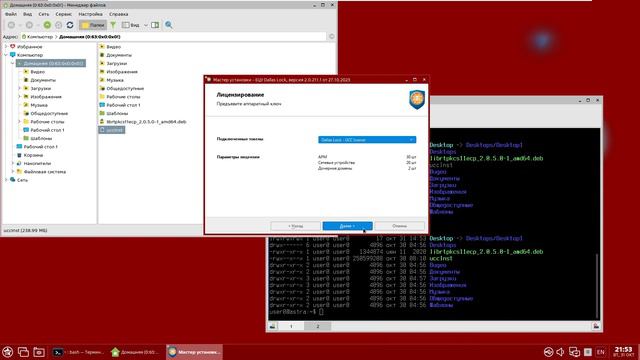Click the Назад button in installer wizard

[x=296, y=226]
